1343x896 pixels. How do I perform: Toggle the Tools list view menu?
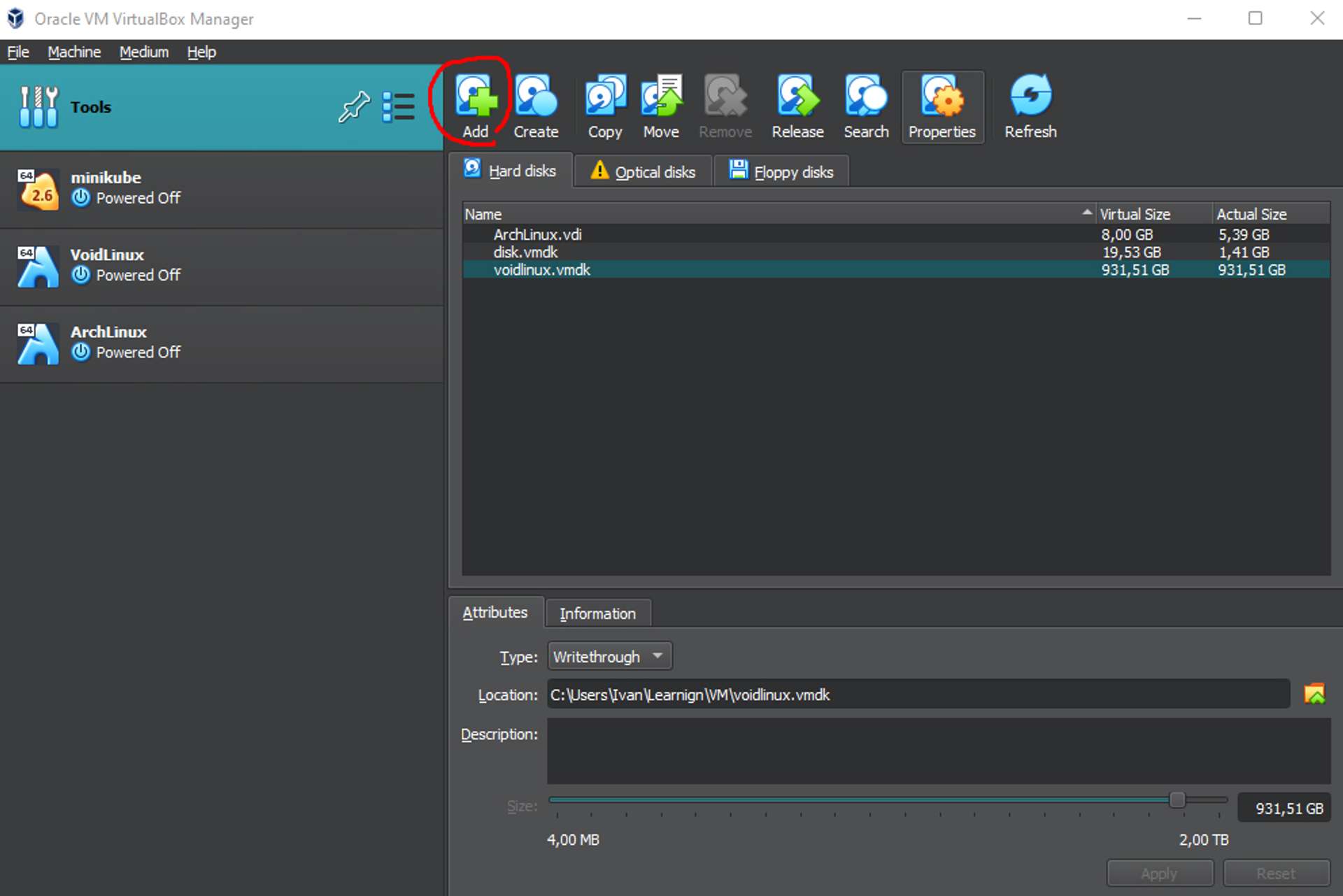pos(399,106)
